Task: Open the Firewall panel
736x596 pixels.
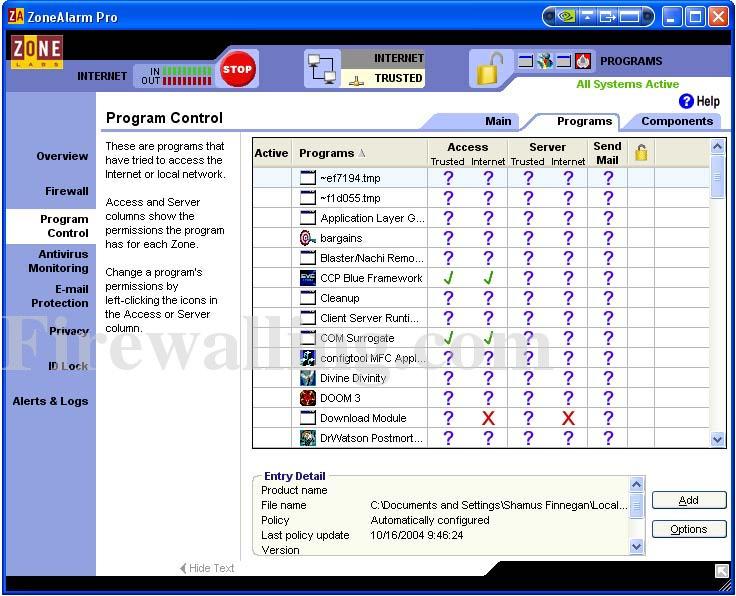Action: click(x=67, y=191)
